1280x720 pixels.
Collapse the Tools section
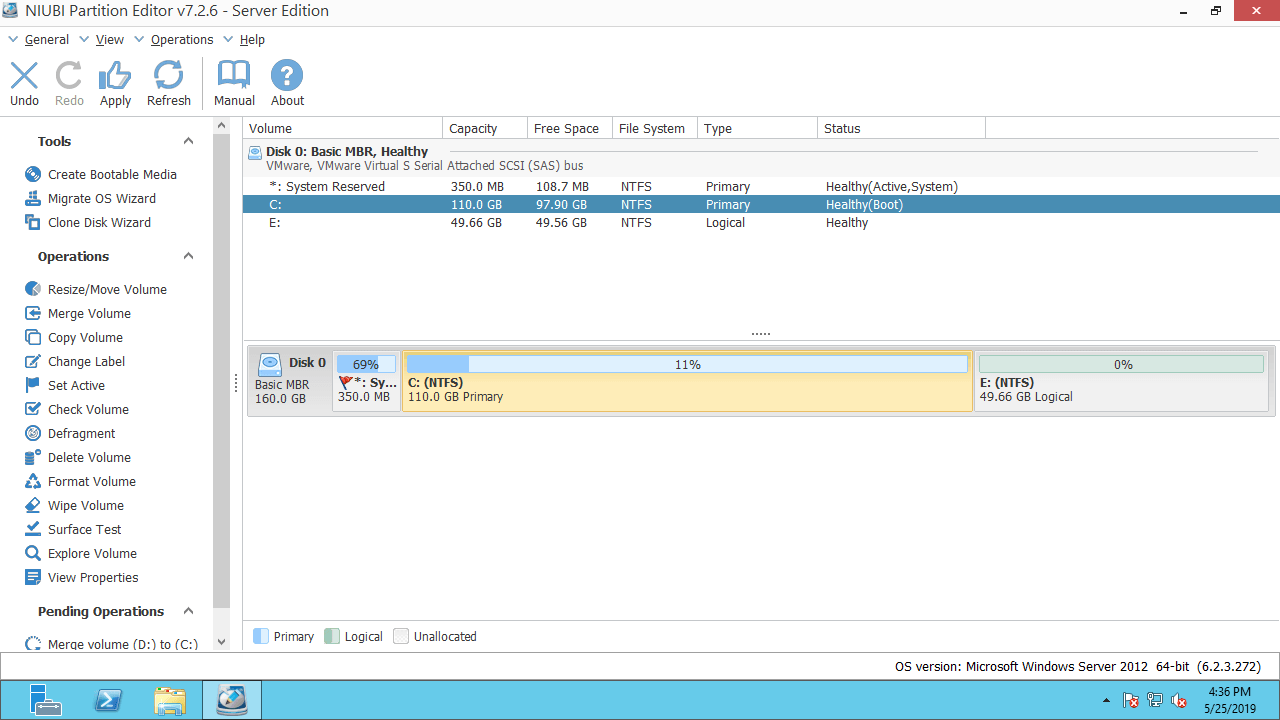pyautogui.click(x=188, y=141)
